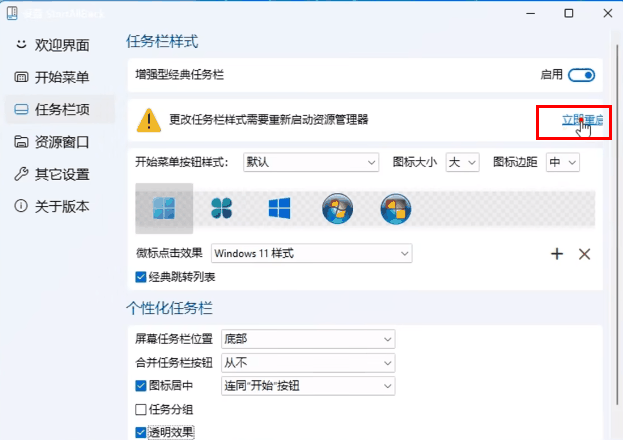Click the 个性化任务栏 heading

(x=169, y=308)
